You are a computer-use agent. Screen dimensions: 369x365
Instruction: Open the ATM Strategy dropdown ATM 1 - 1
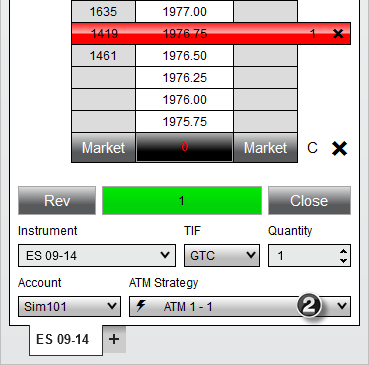240,306
